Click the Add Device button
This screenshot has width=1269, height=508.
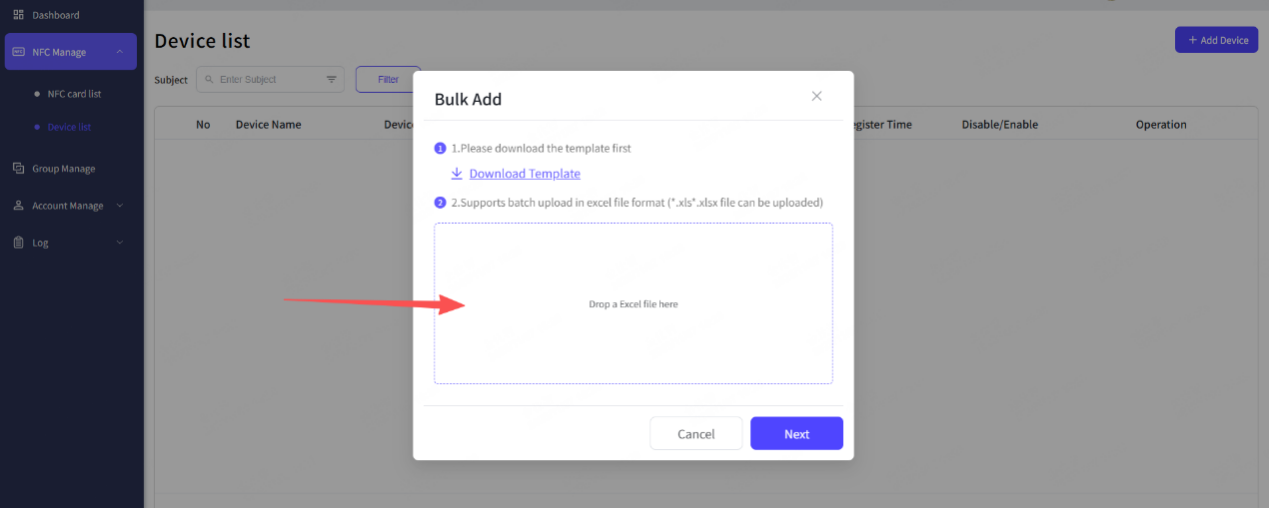(x=1216, y=40)
